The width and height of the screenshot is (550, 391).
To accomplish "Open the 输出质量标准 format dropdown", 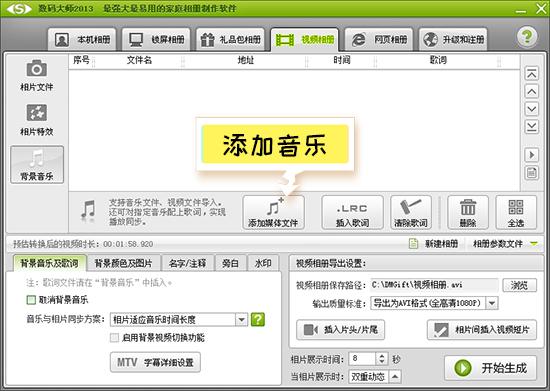I will pos(492,303).
